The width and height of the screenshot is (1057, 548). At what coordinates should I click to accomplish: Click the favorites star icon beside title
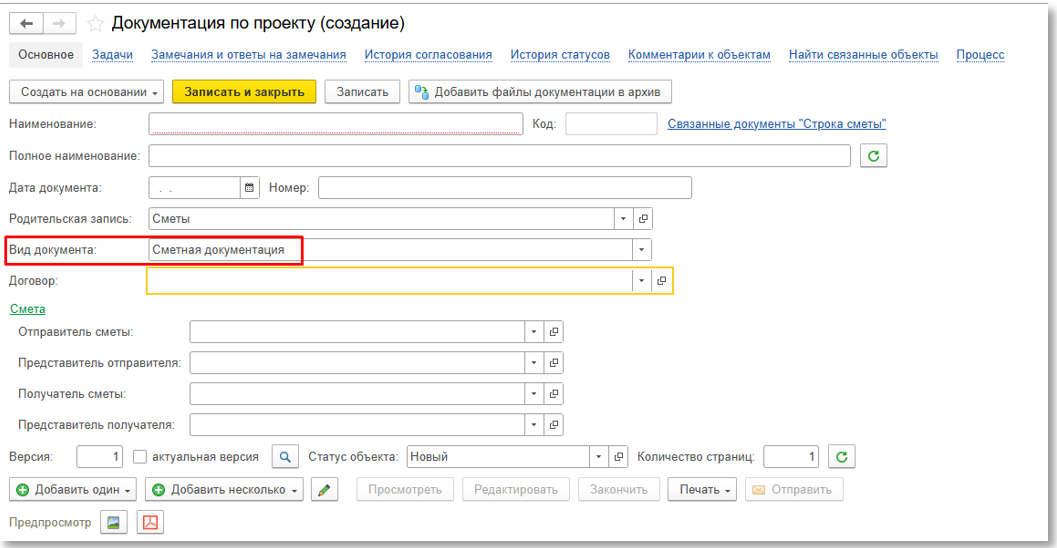click(95, 23)
